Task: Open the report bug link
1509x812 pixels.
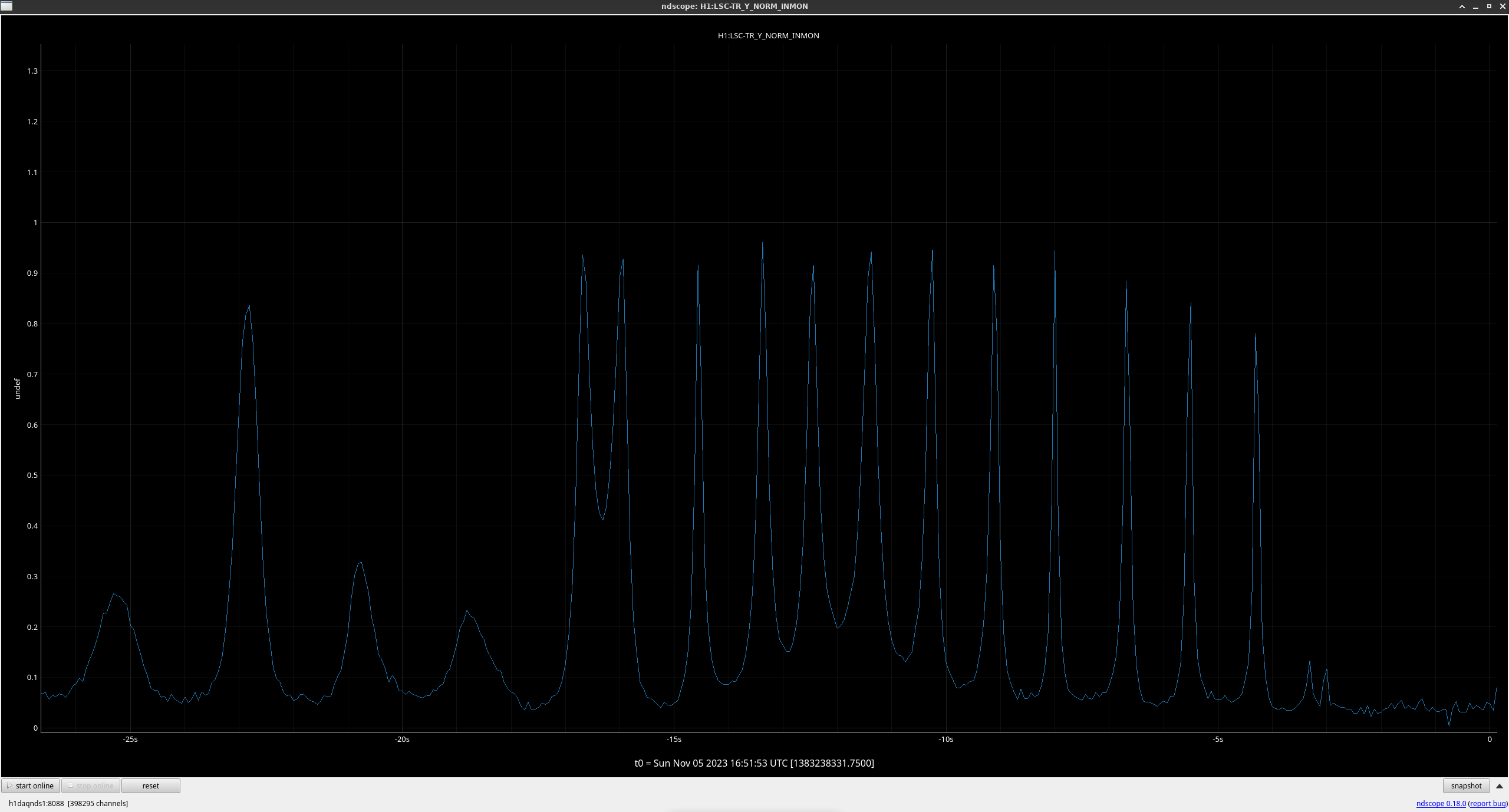Action: tap(1487, 803)
